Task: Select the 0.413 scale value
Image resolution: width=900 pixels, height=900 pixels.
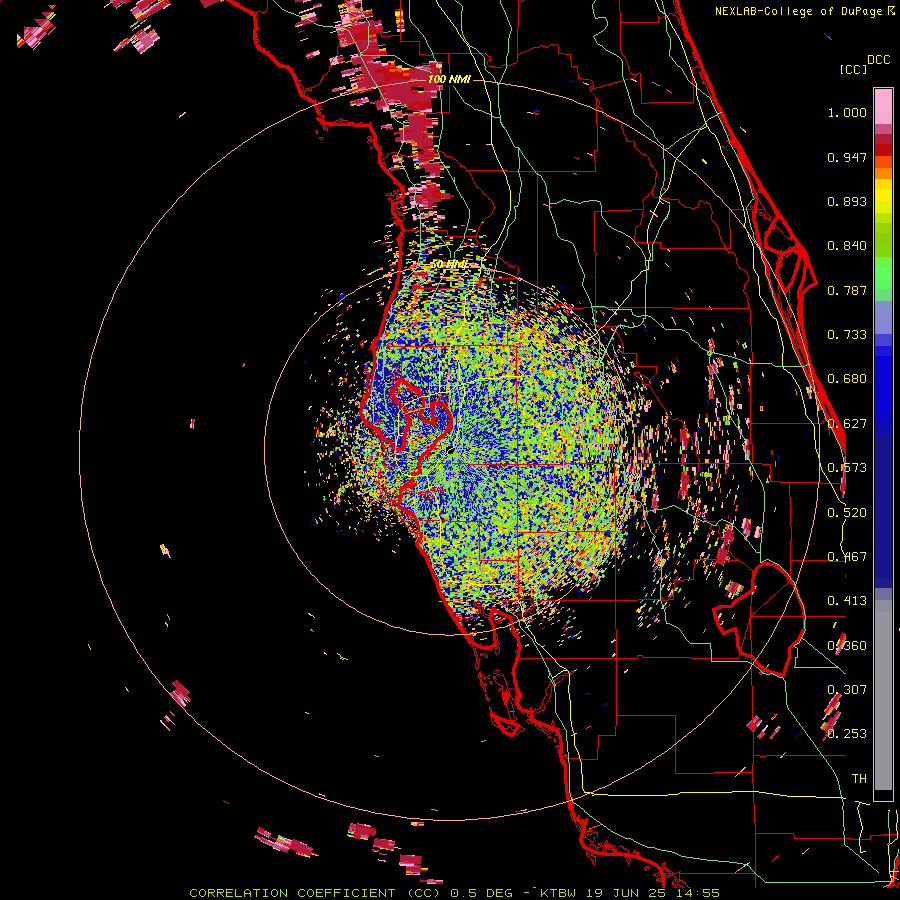Action: point(847,601)
